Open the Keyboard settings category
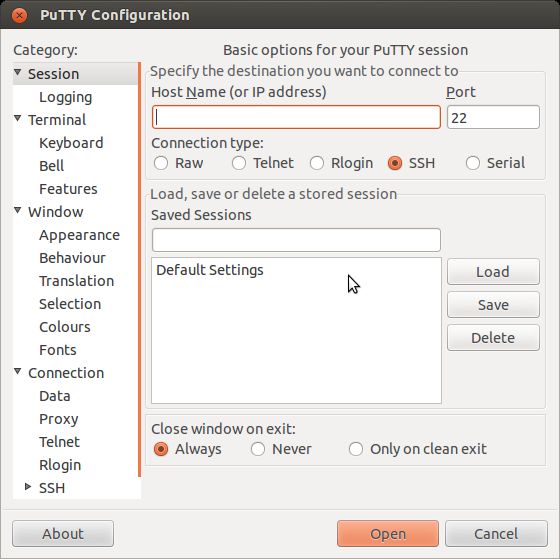560x559 pixels. [x=71, y=143]
